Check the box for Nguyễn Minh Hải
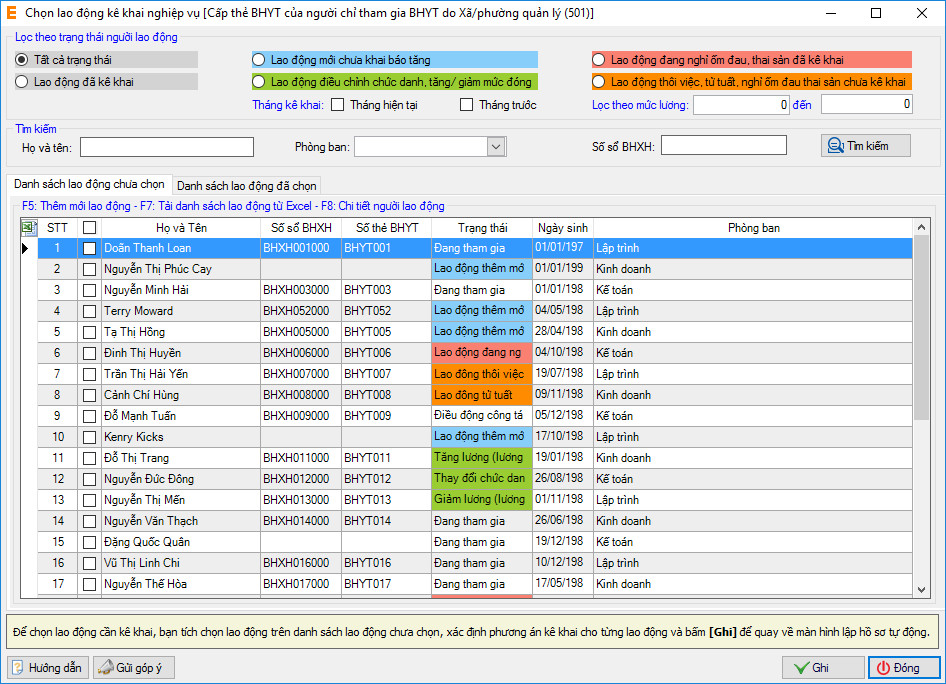 (x=90, y=290)
